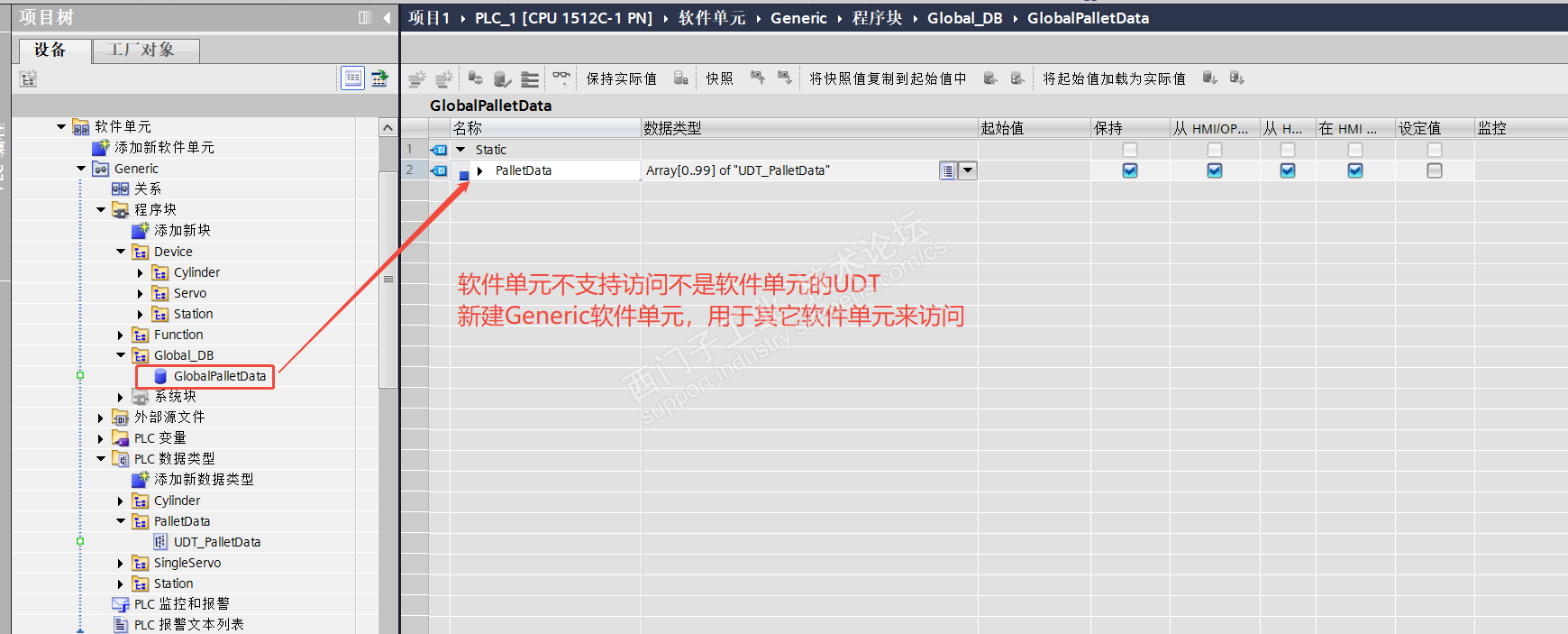
Task: Click the UDT_PalletData data type icon
Action: 160,542
